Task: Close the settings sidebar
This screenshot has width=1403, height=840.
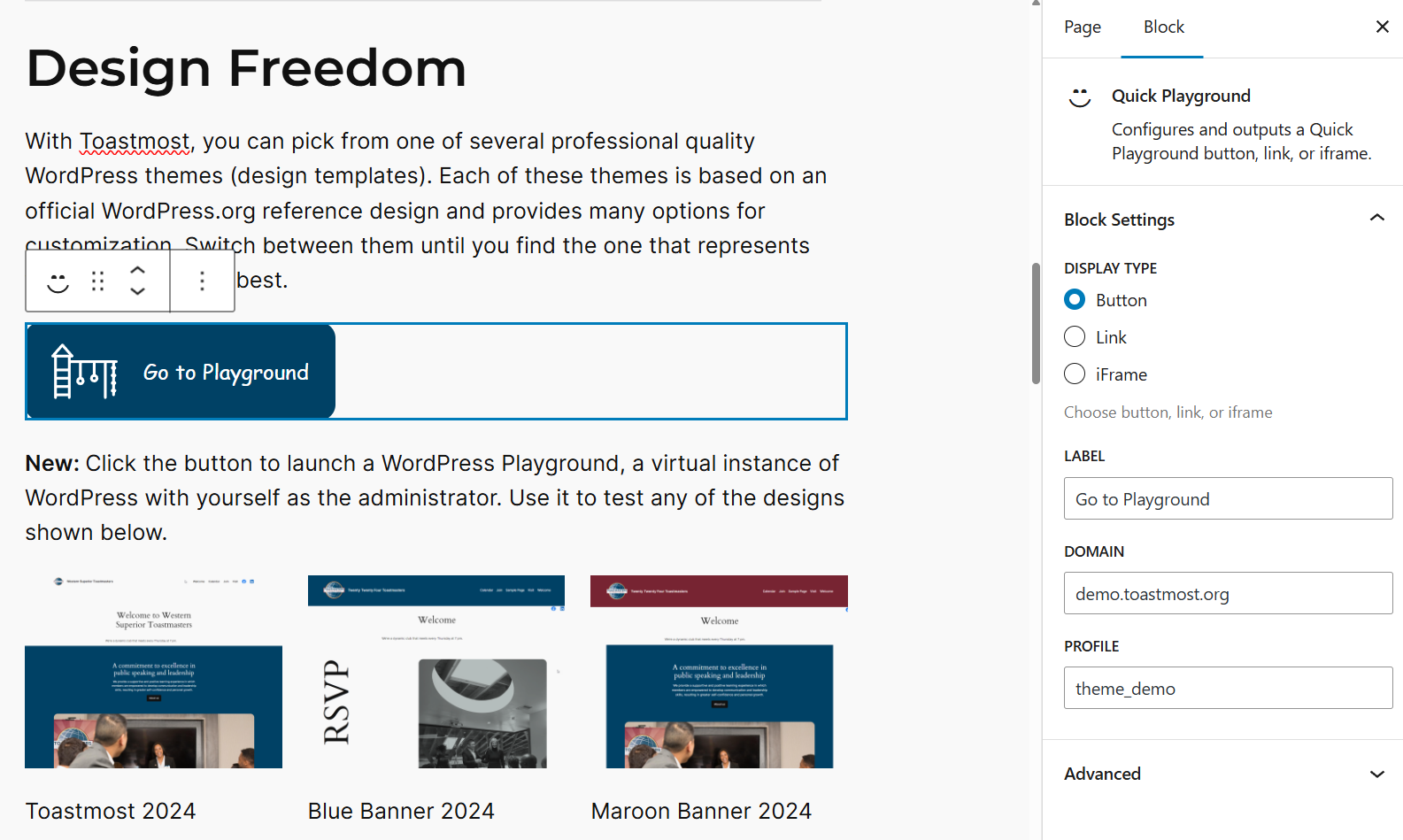Action: pyautogui.click(x=1382, y=27)
